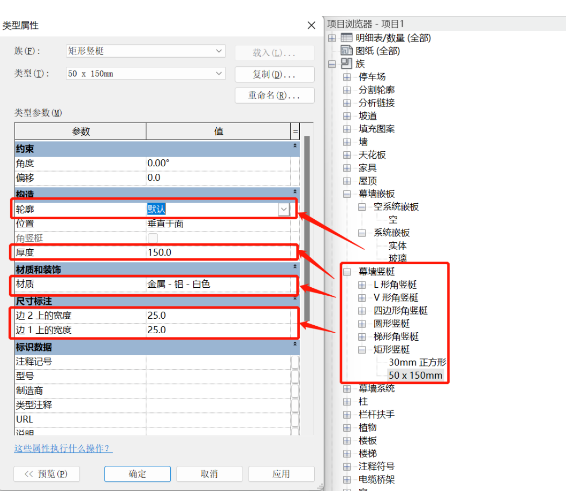Expand the L 形角竖梃 node
Viewport: 566px width, 491px height.
pos(362,285)
